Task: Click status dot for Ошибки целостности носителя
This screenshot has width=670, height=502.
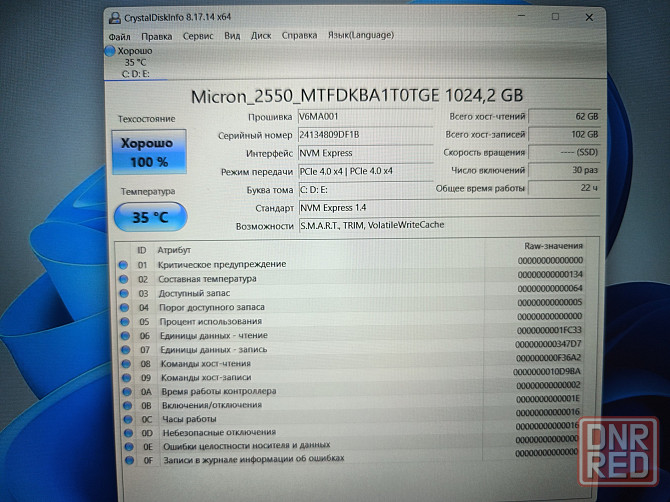Action: coord(129,447)
